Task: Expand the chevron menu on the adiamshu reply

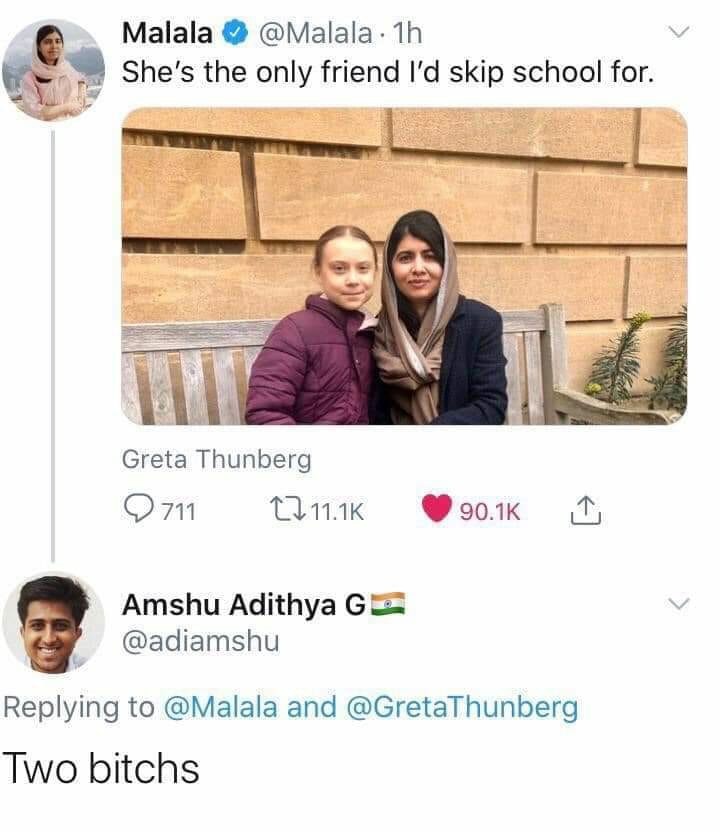Action: click(x=679, y=604)
